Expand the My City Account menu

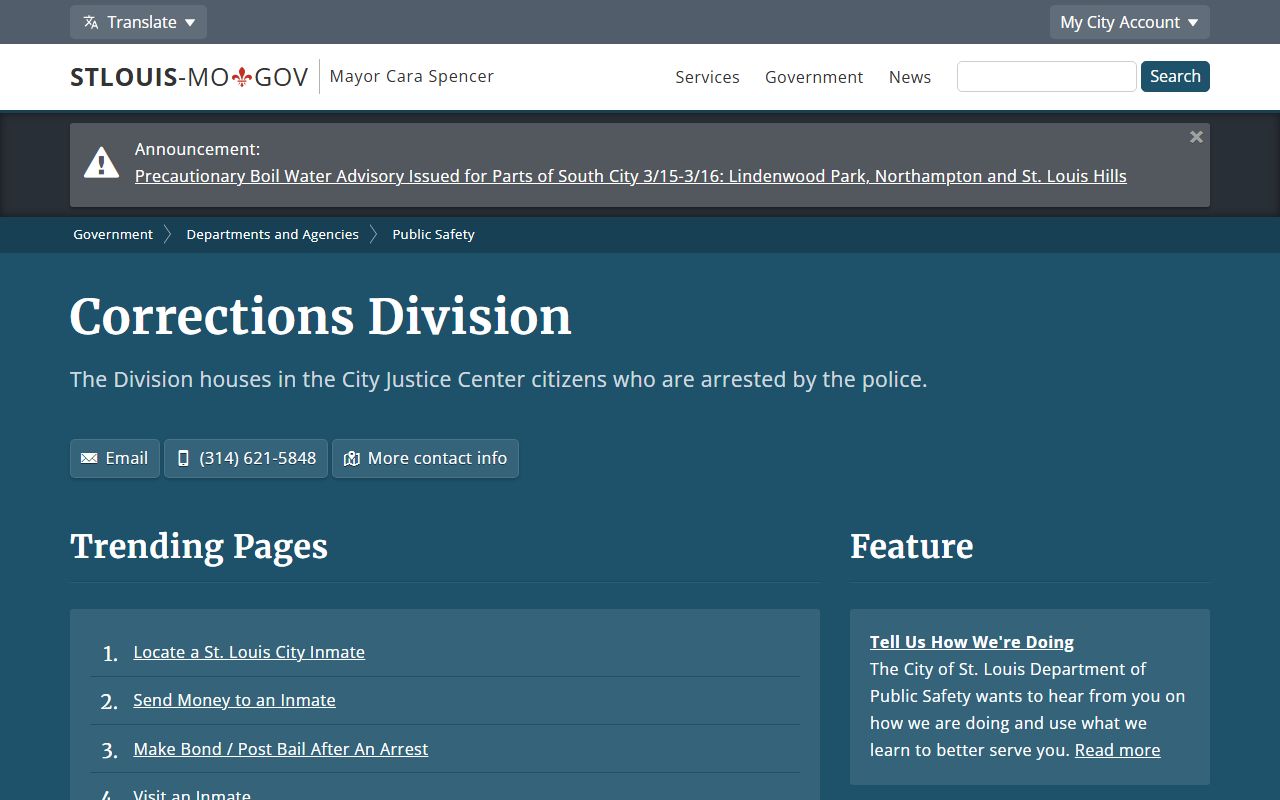pos(1129,22)
